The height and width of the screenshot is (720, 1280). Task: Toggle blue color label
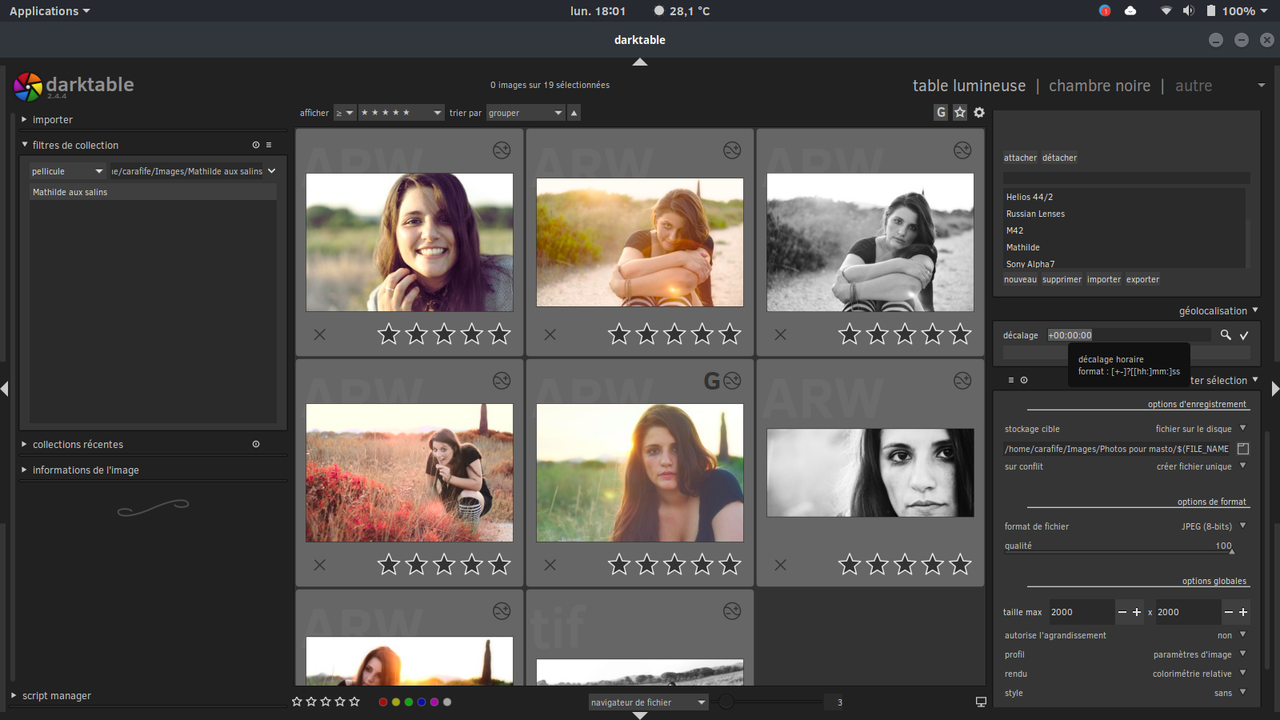click(x=421, y=702)
